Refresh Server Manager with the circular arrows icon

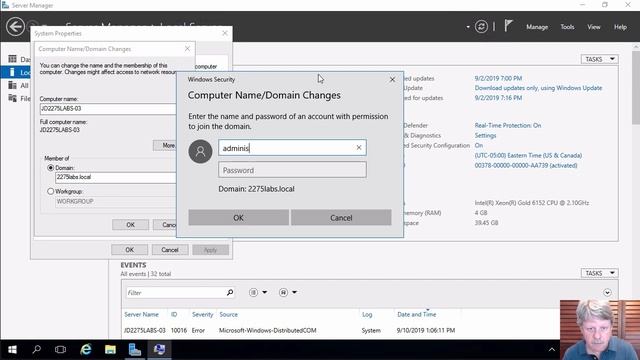(x=481, y=27)
